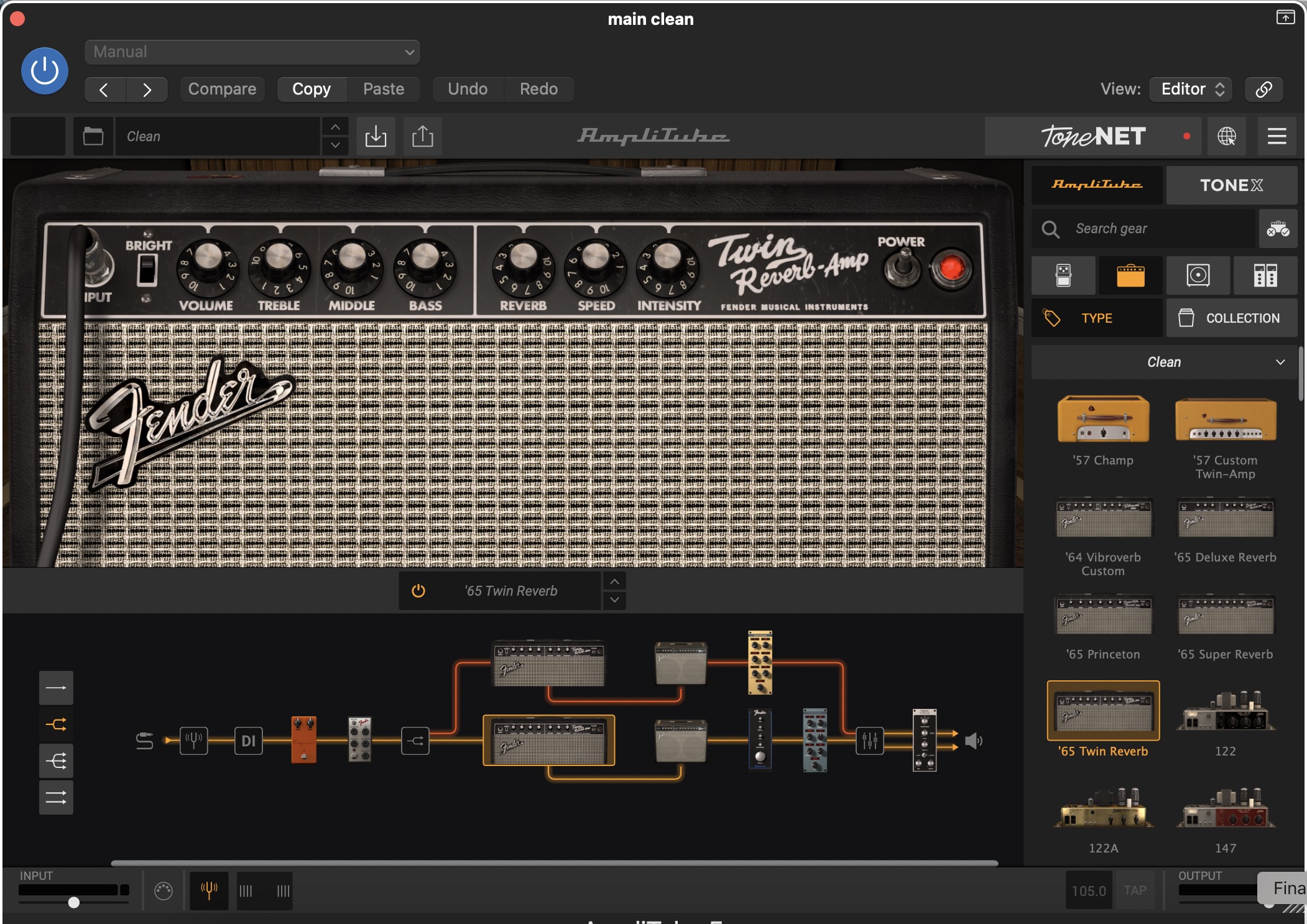1307x924 pixels.
Task: Open the hamburger main menu
Action: [1277, 136]
